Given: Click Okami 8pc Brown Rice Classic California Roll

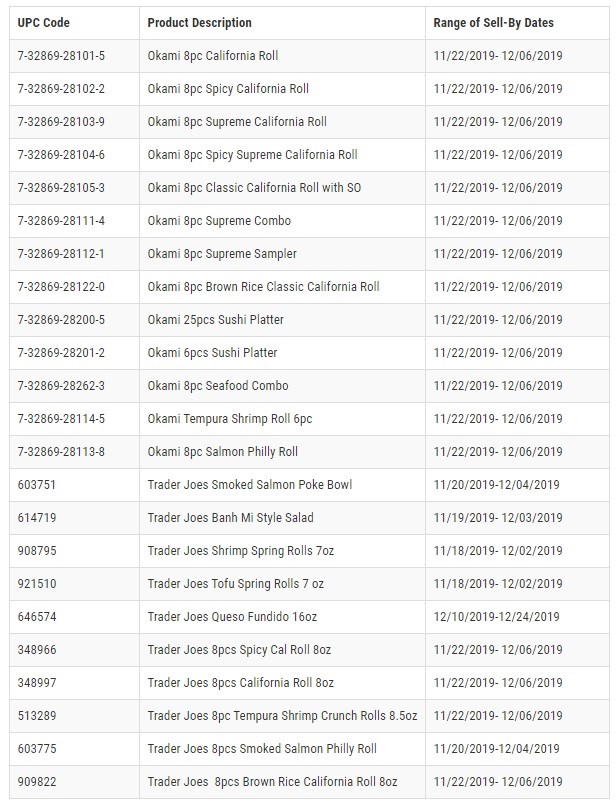Looking at the screenshot, I should [263, 286].
